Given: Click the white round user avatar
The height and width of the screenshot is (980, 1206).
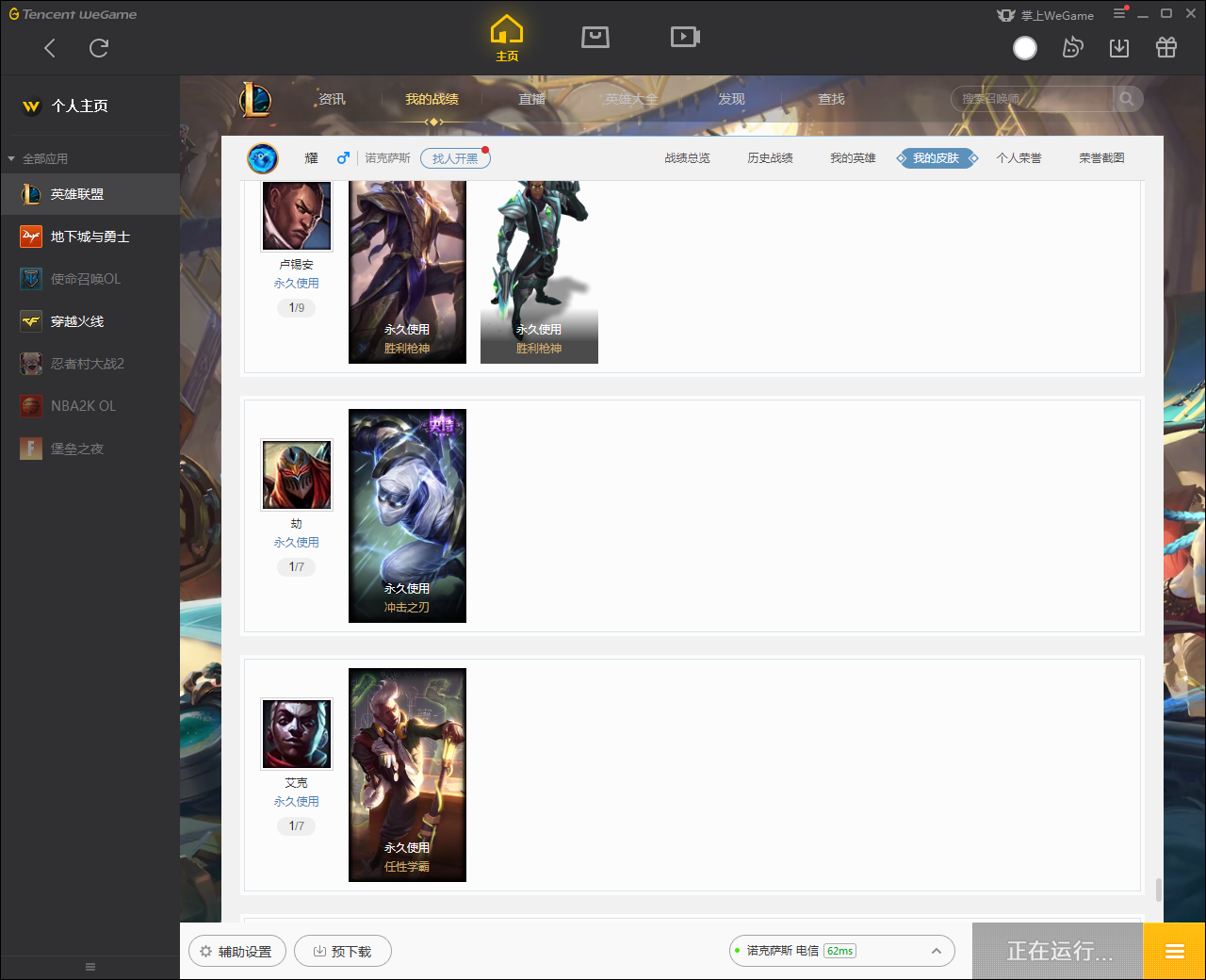Looking at the screenshot, I should pyautogui.click(x=1025, y=48).
